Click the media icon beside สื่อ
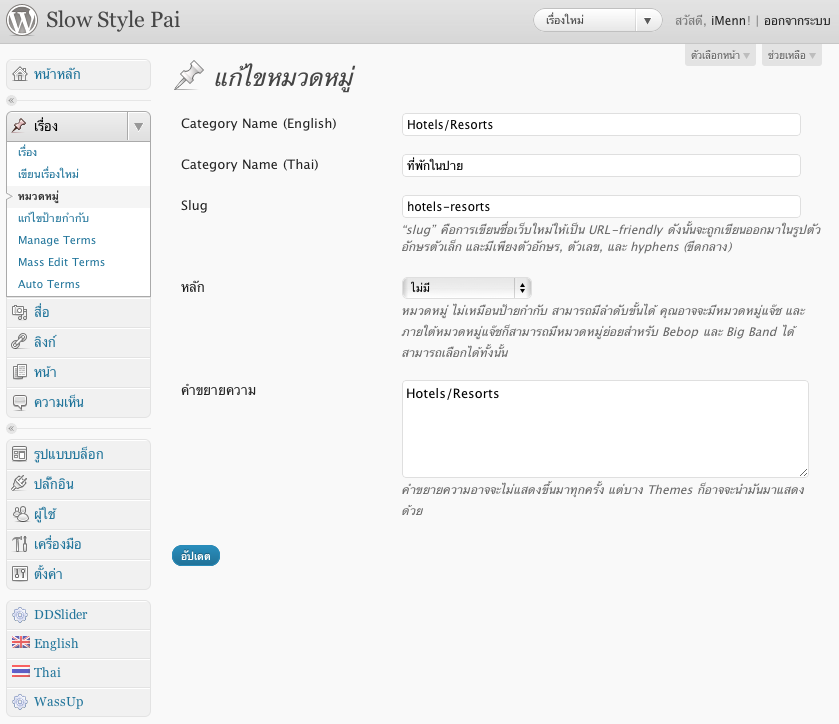 point(20,312)
